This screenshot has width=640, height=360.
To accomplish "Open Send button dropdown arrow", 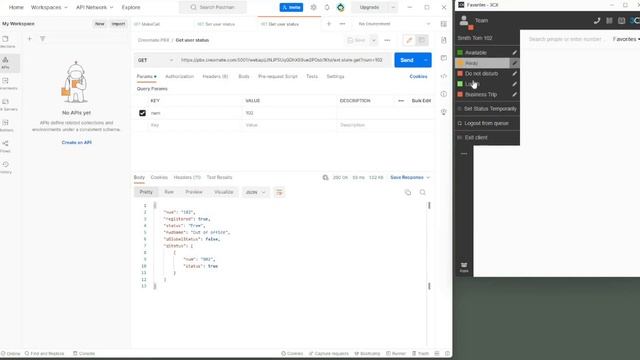I will [426, 60].
